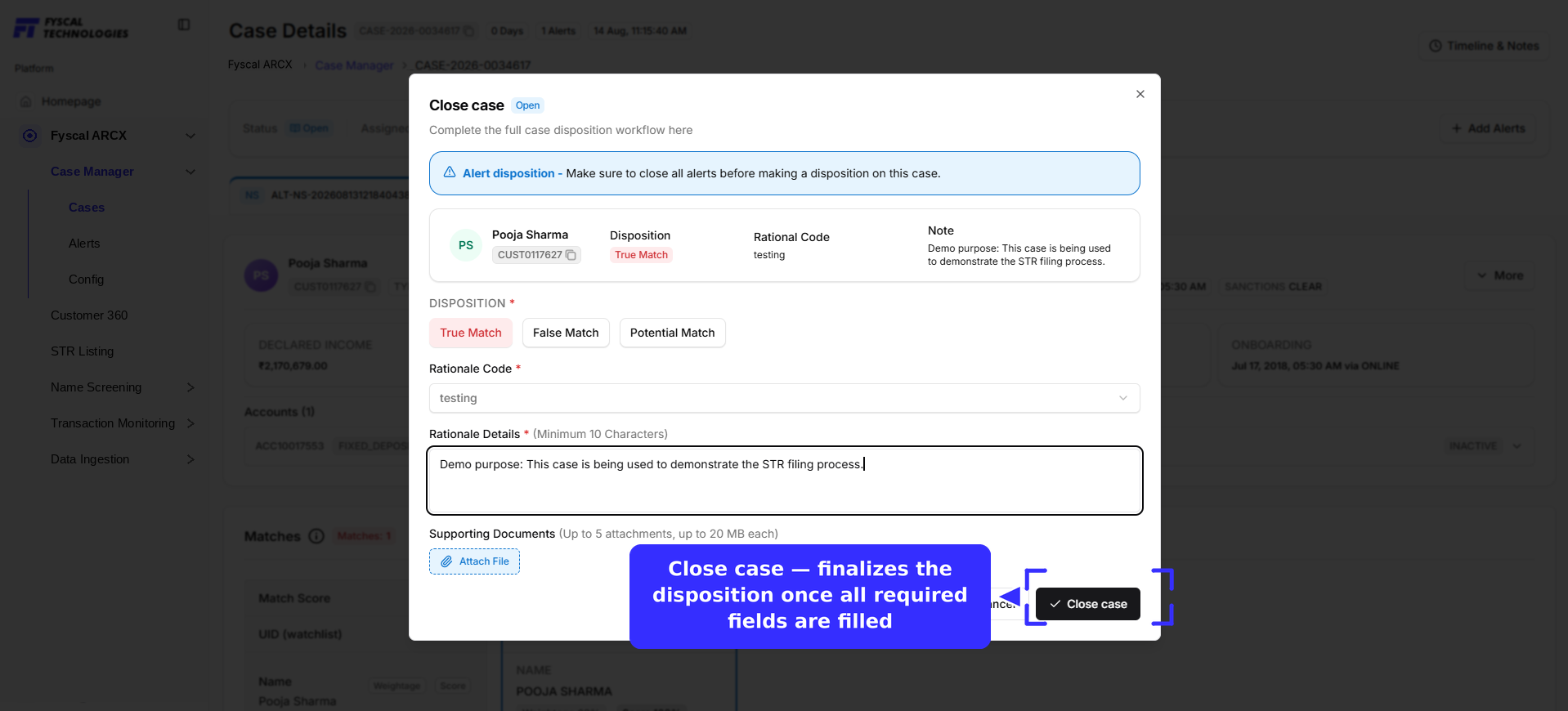Open the More dropdown on the case page
1568x711 pixels.
click(1499, 275)
